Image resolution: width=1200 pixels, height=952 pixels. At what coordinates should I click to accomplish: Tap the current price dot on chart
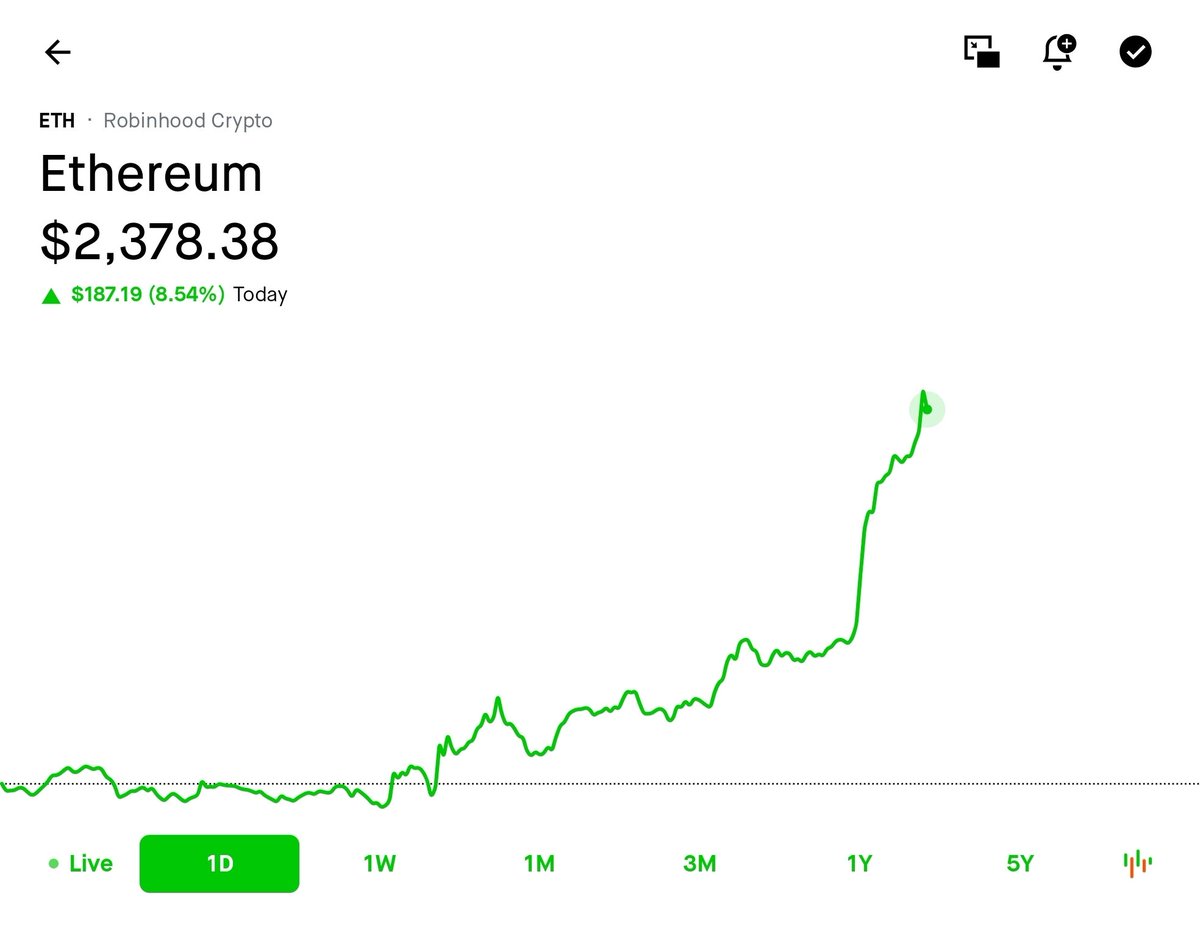click(x=927, y=409)
